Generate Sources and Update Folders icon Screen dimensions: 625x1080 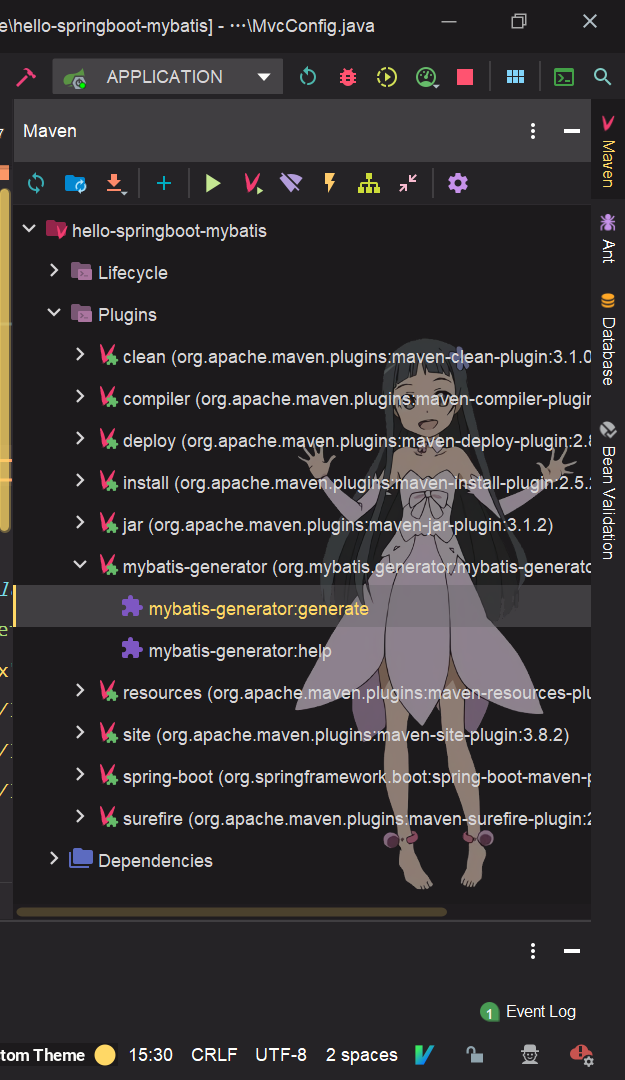pos(75,183)
